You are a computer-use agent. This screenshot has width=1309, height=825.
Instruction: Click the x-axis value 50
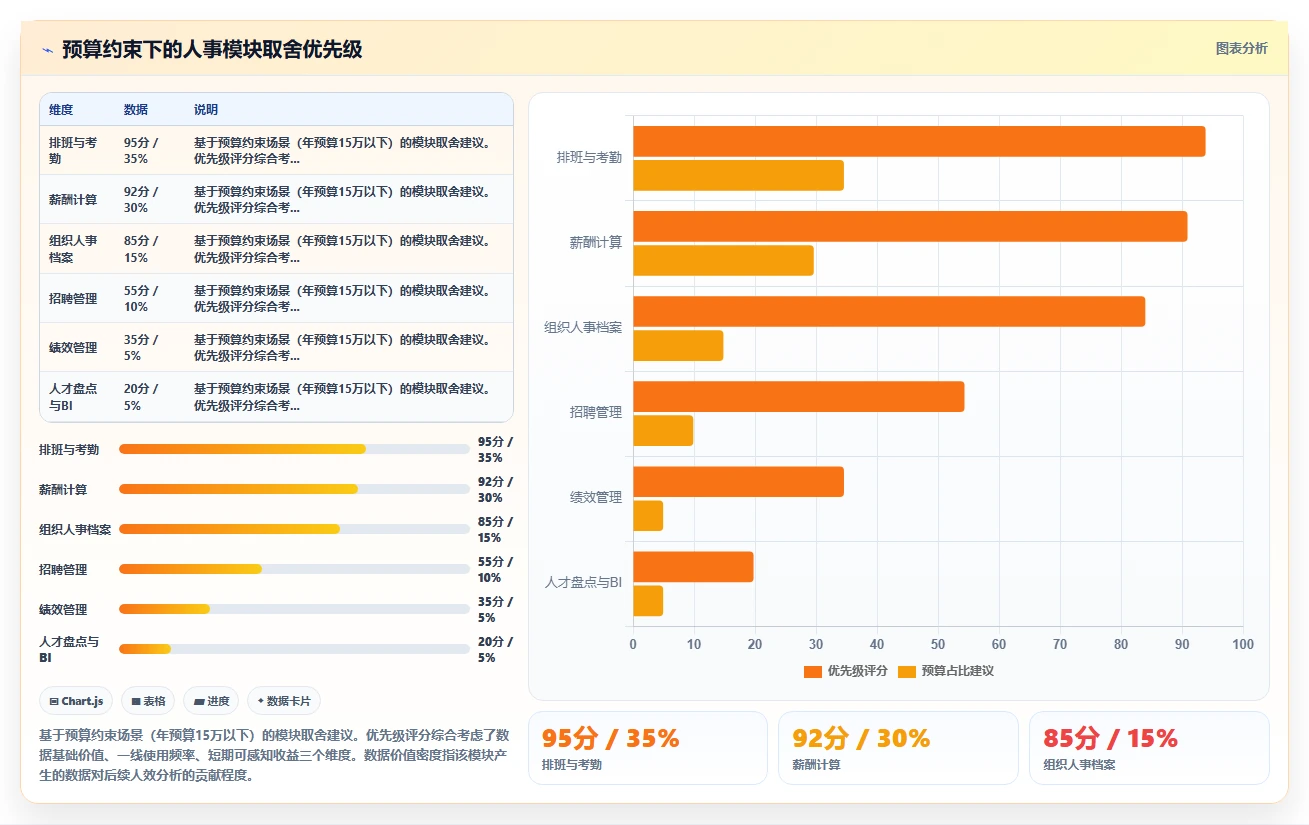(x=938, y=645)
